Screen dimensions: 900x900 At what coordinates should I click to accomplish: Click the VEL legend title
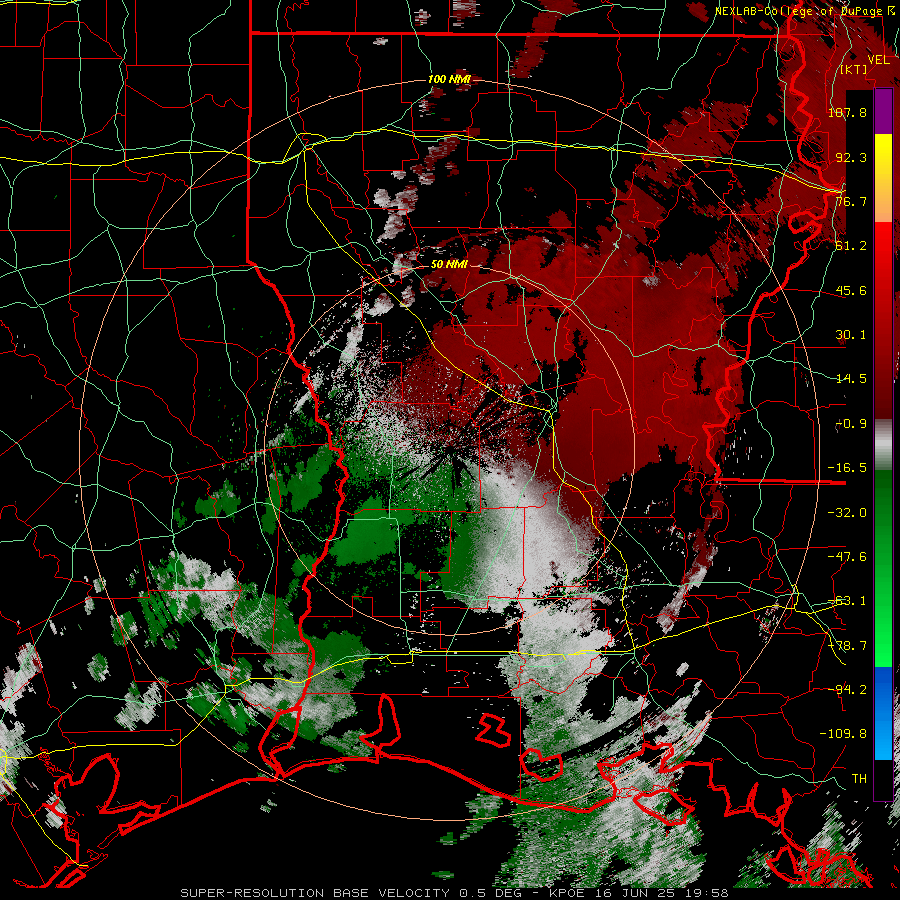click(878, 60)
